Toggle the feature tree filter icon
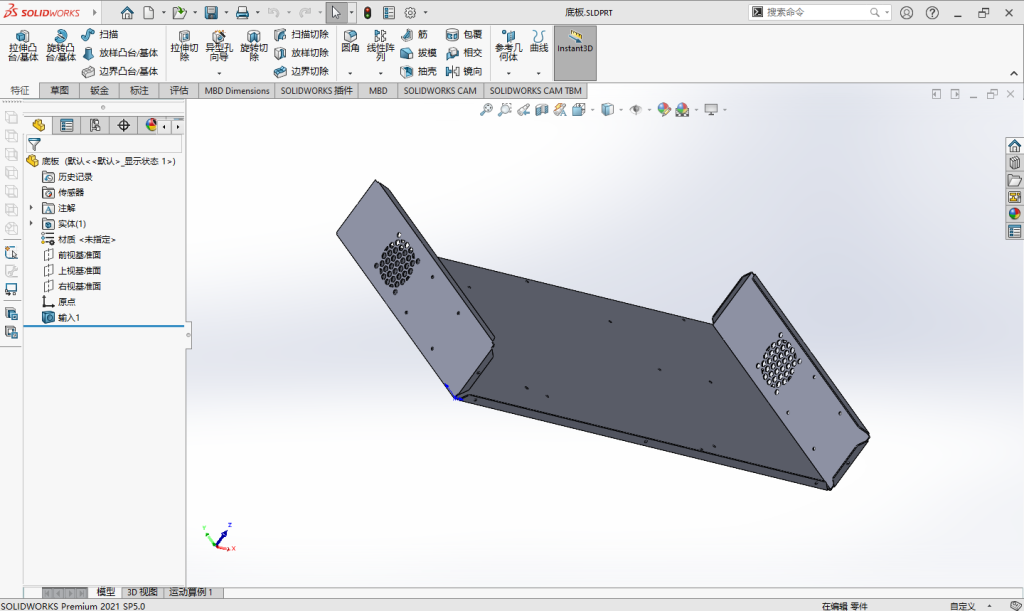 click(x=34, y=144)
